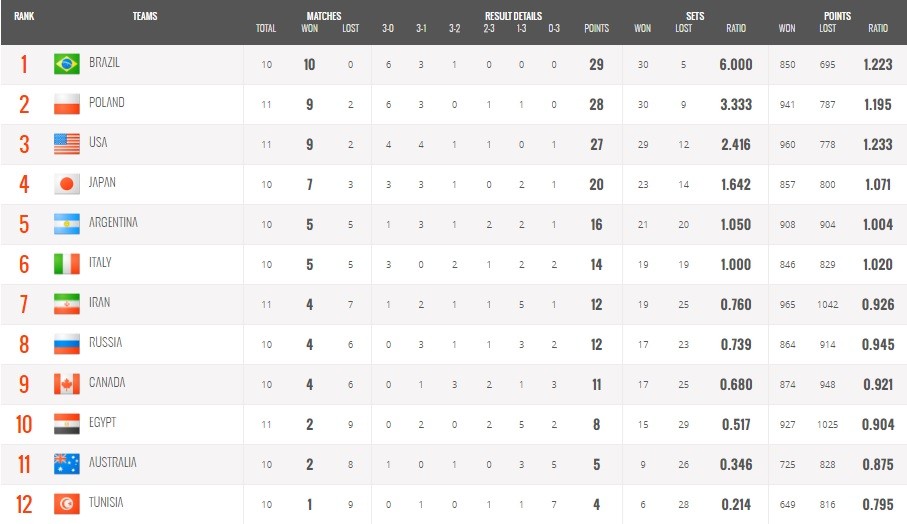Open the Russia team name link
Screen dimensions: 907x524
[105, 343]
